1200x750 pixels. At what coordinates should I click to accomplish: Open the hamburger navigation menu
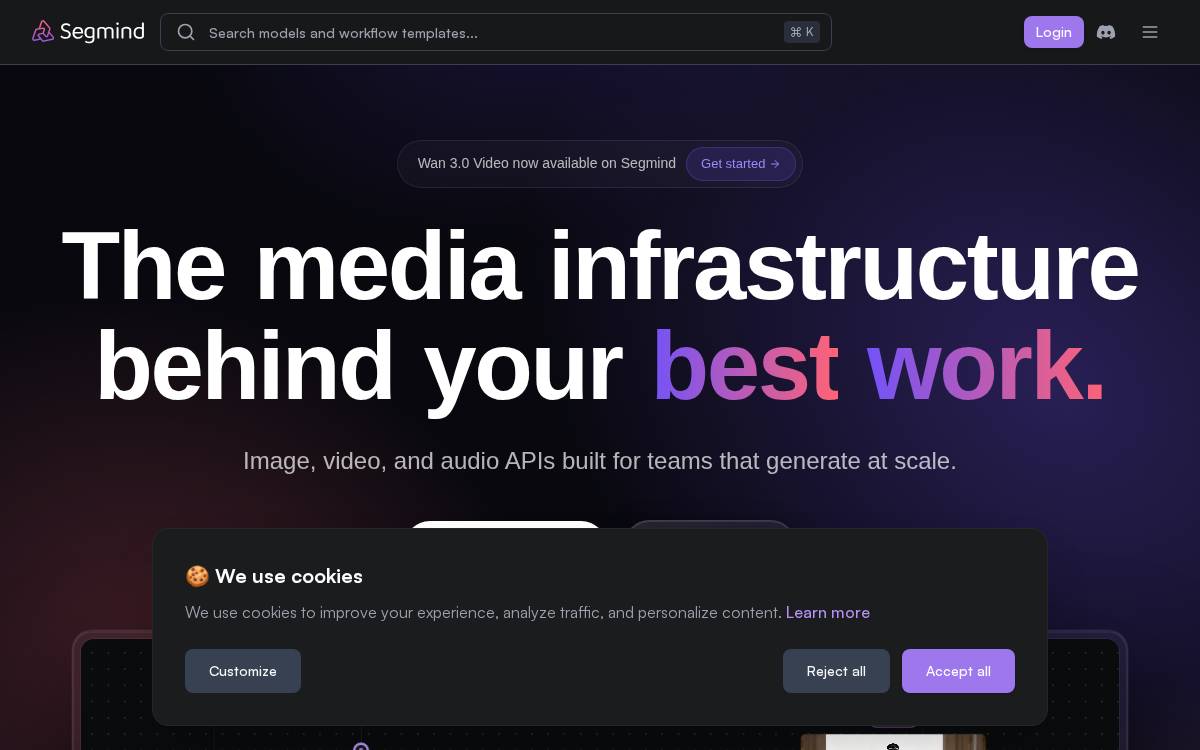click(1150, 32)
